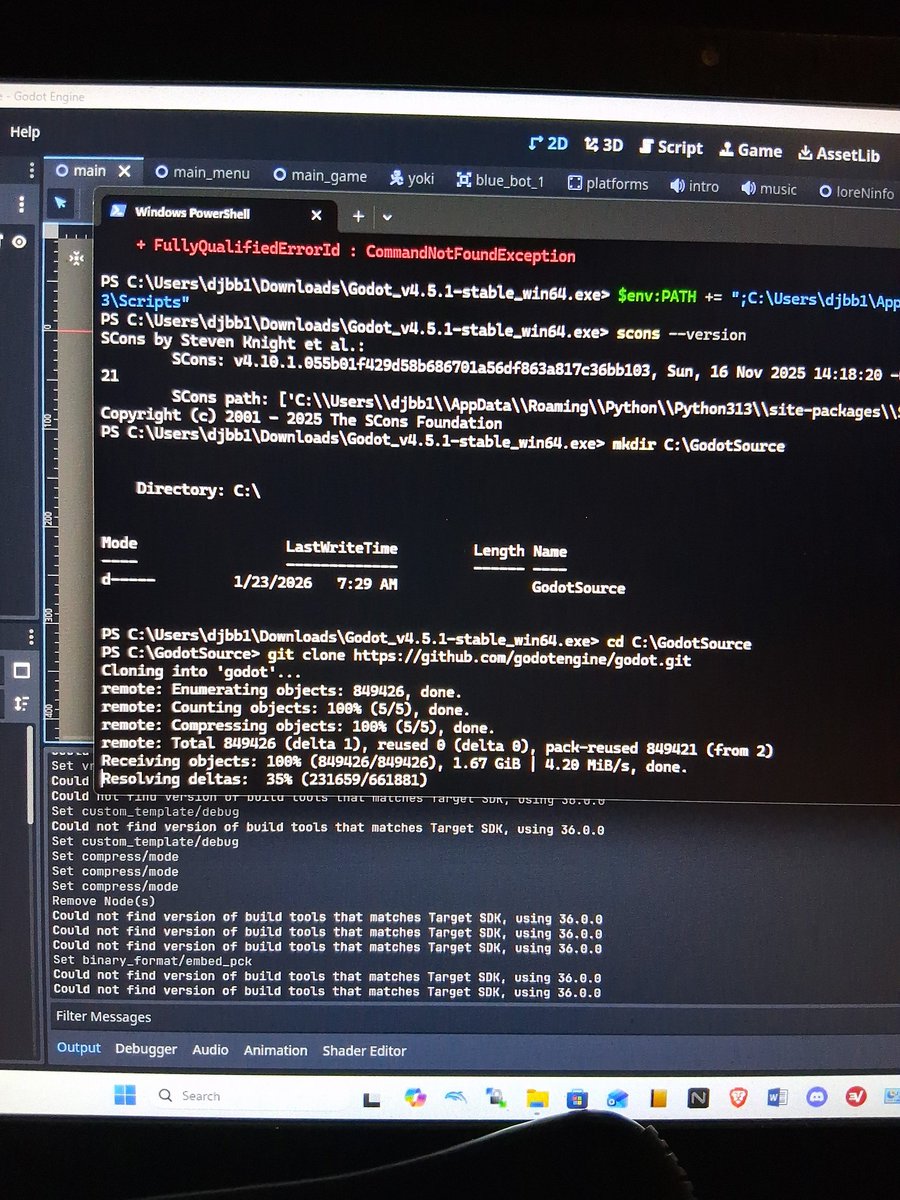900x1200 pixels.
Task: Open Brave browser from the taskbar
Action: [738, 1098]
